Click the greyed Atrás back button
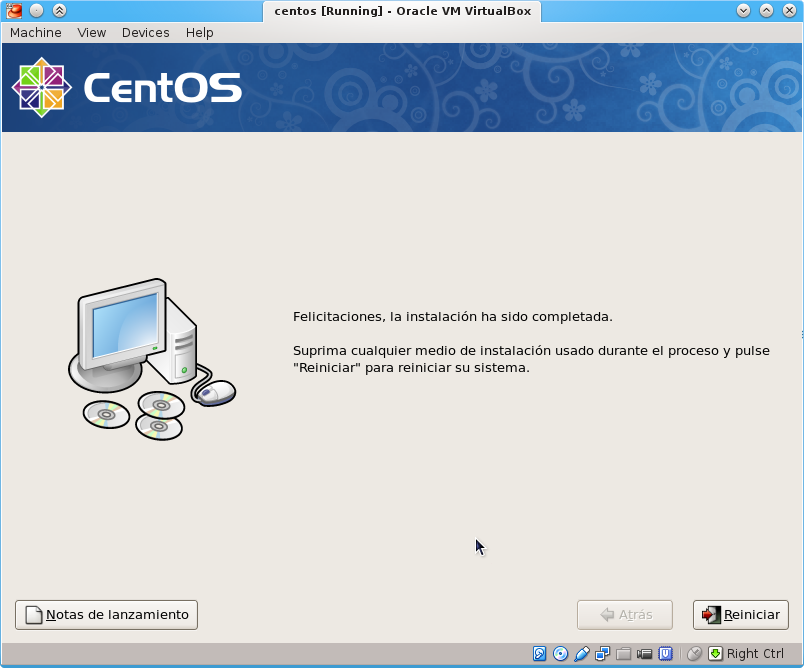This screenshot has height=668, width=804. pyautogui.click(x=625, y=615)
